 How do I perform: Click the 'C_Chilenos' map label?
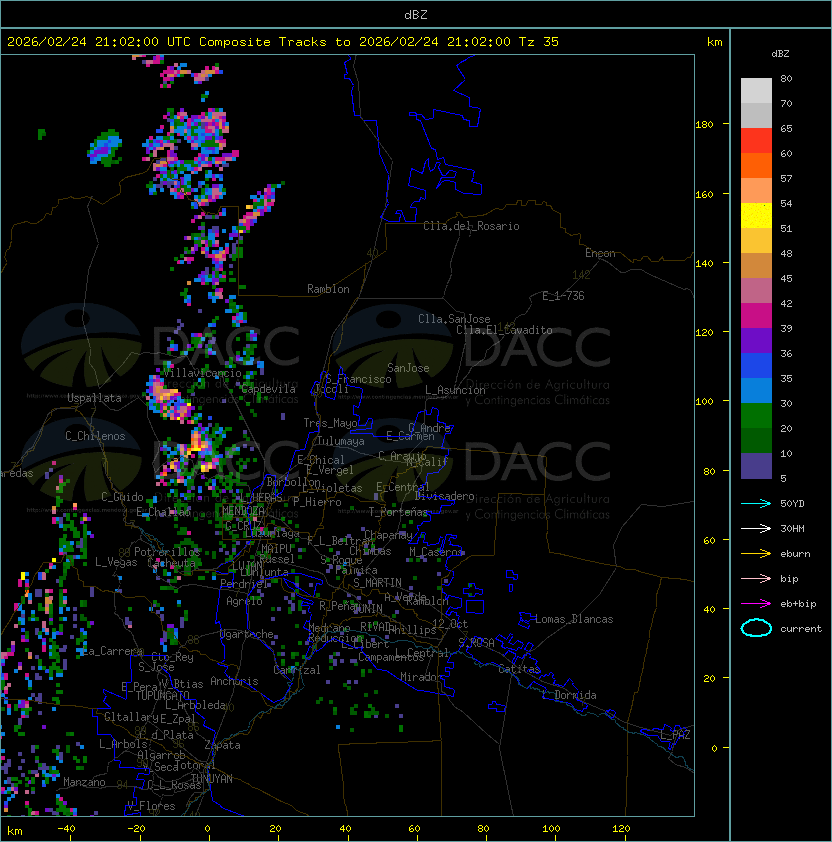click(x=95, y=436)
